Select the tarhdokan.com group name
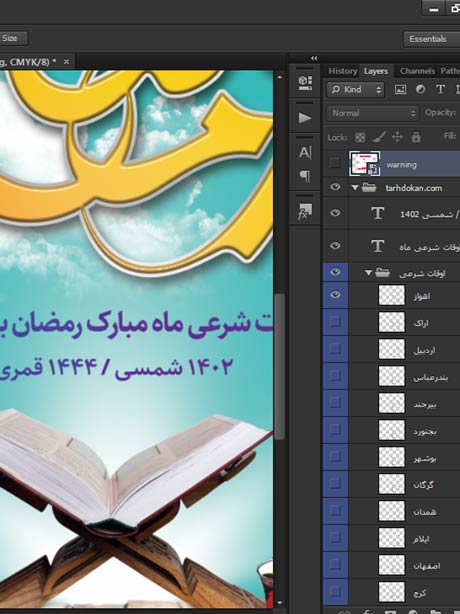Image resolution: width=460 pixels, height=614 pixels. coord(413,188)
